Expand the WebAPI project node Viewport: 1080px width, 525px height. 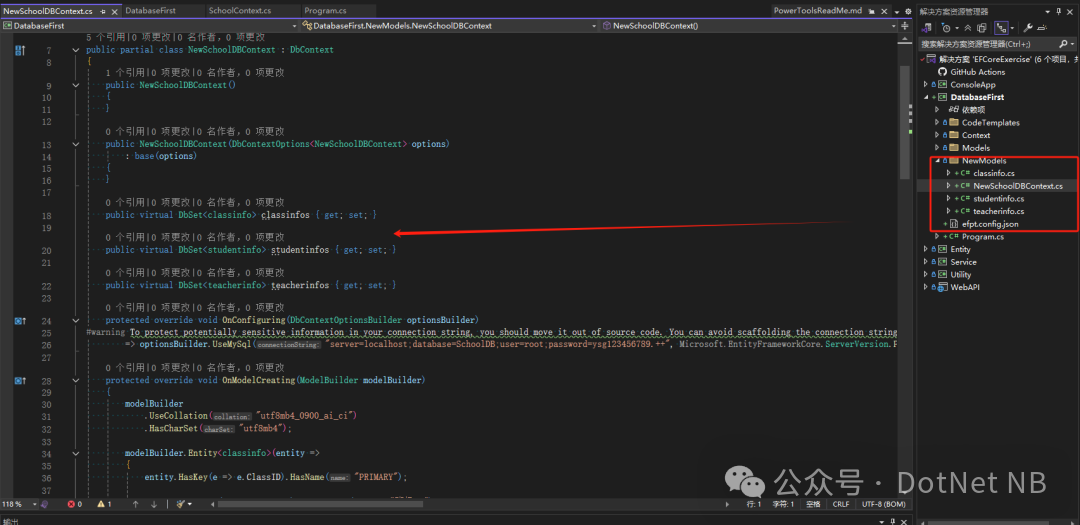coord(926,287)
